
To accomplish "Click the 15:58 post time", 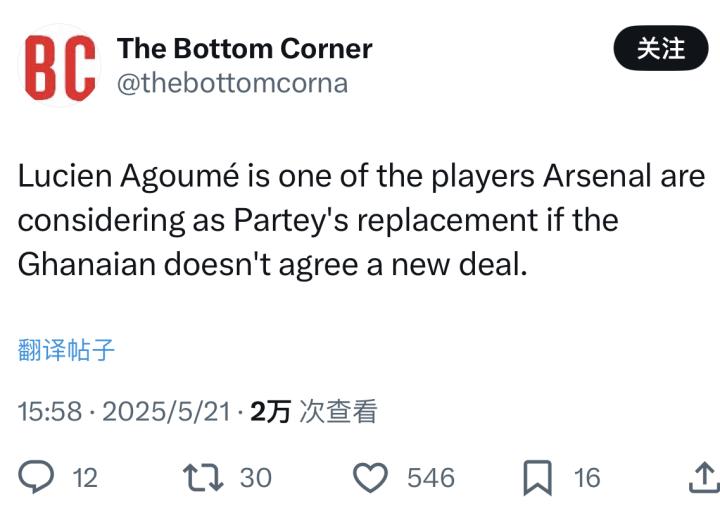I will click(x=49, y=411).
